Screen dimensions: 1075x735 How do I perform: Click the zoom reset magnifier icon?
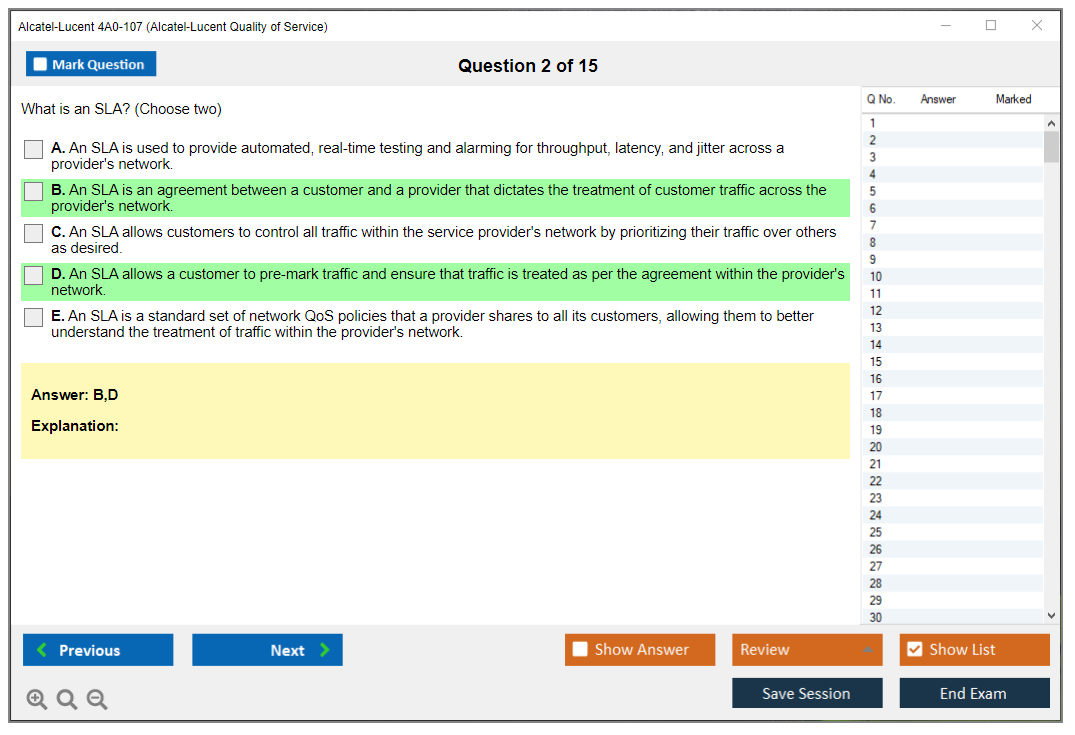pos(67,700)
